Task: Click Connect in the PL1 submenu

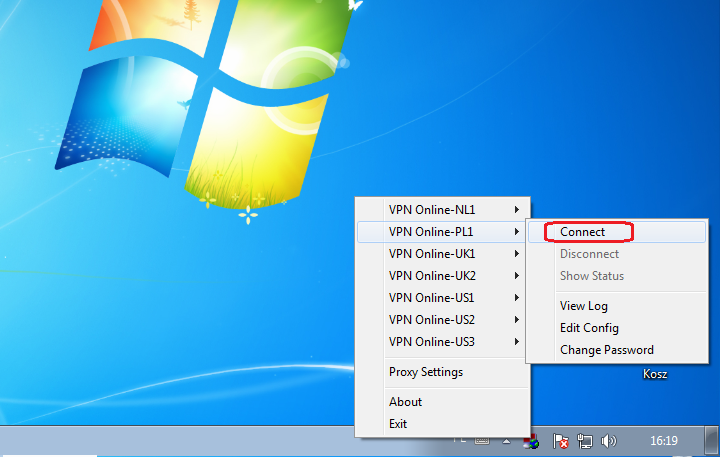Action: point(616,232)
